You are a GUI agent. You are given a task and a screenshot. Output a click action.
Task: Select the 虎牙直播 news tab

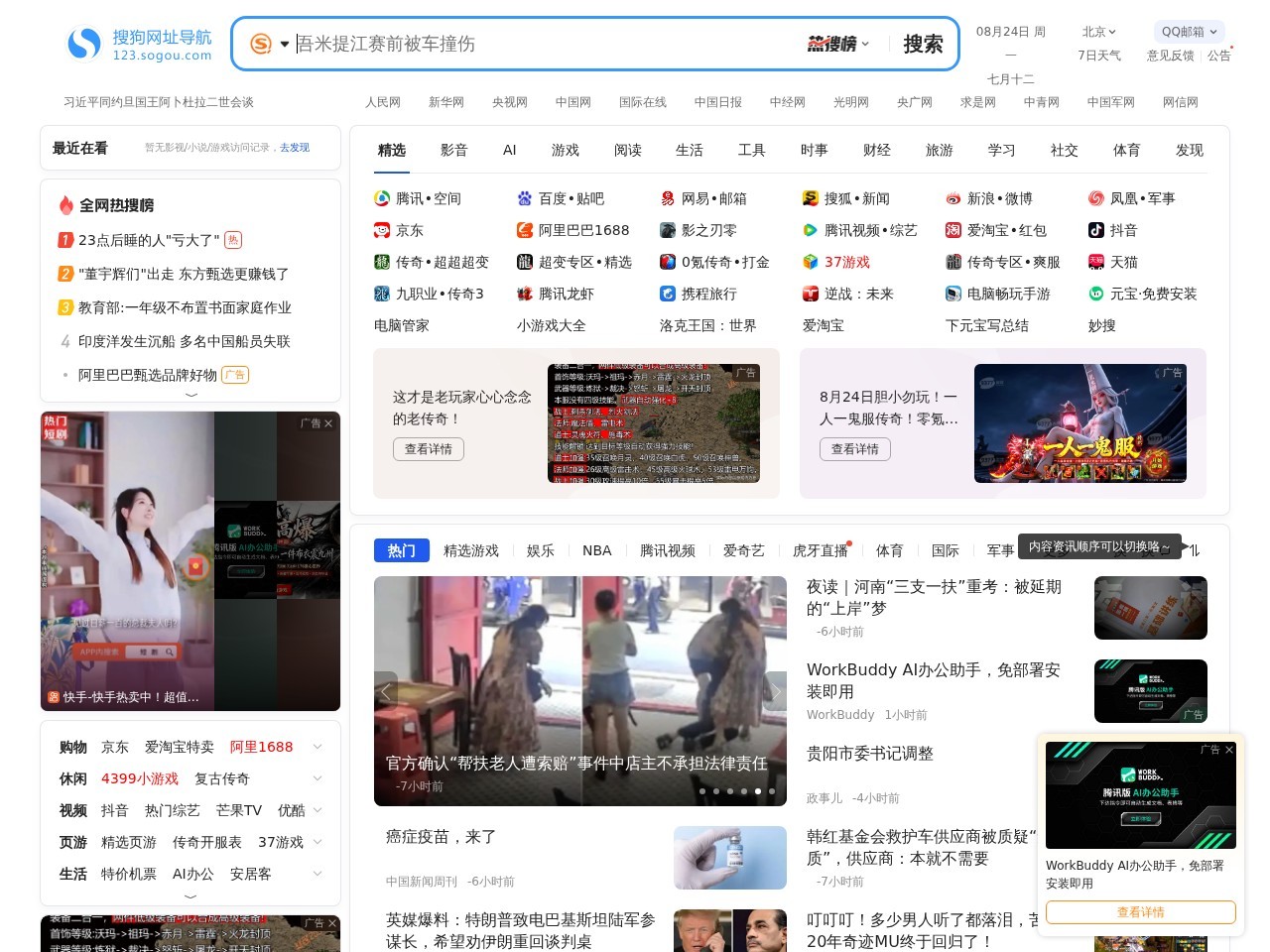click(821, 550)
